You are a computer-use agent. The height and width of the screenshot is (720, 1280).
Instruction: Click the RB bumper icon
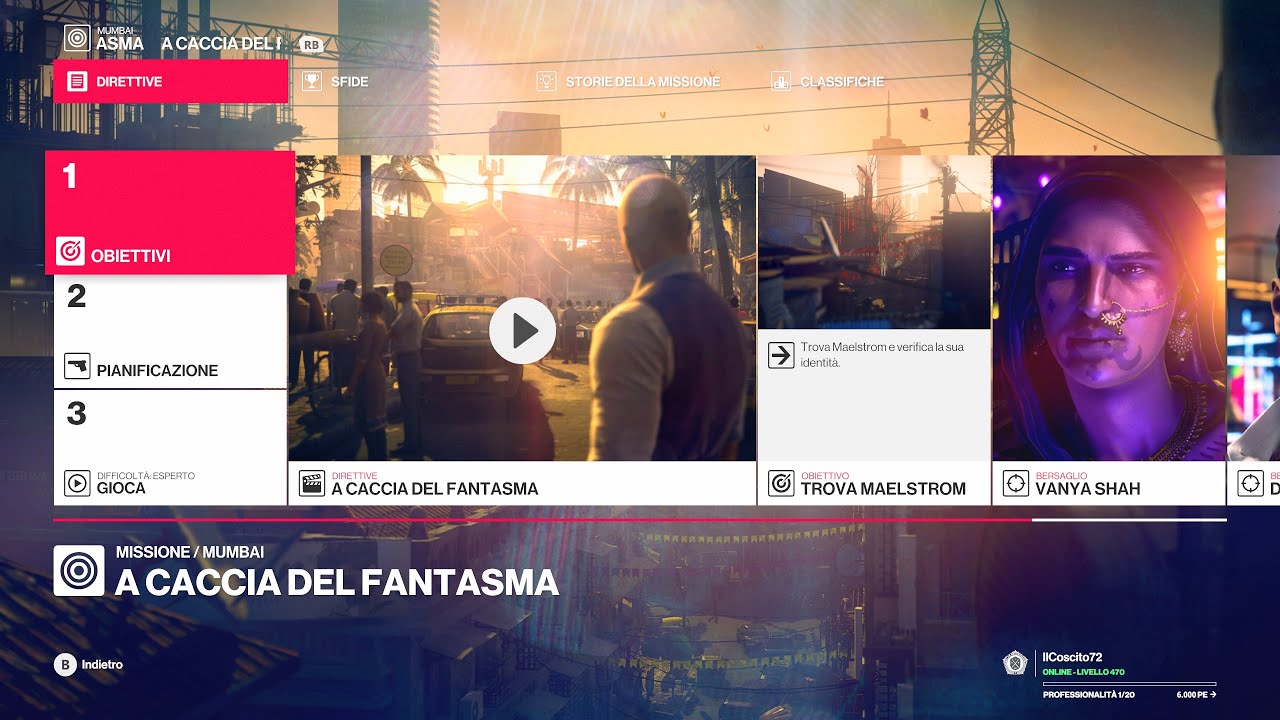pos(311,44)
